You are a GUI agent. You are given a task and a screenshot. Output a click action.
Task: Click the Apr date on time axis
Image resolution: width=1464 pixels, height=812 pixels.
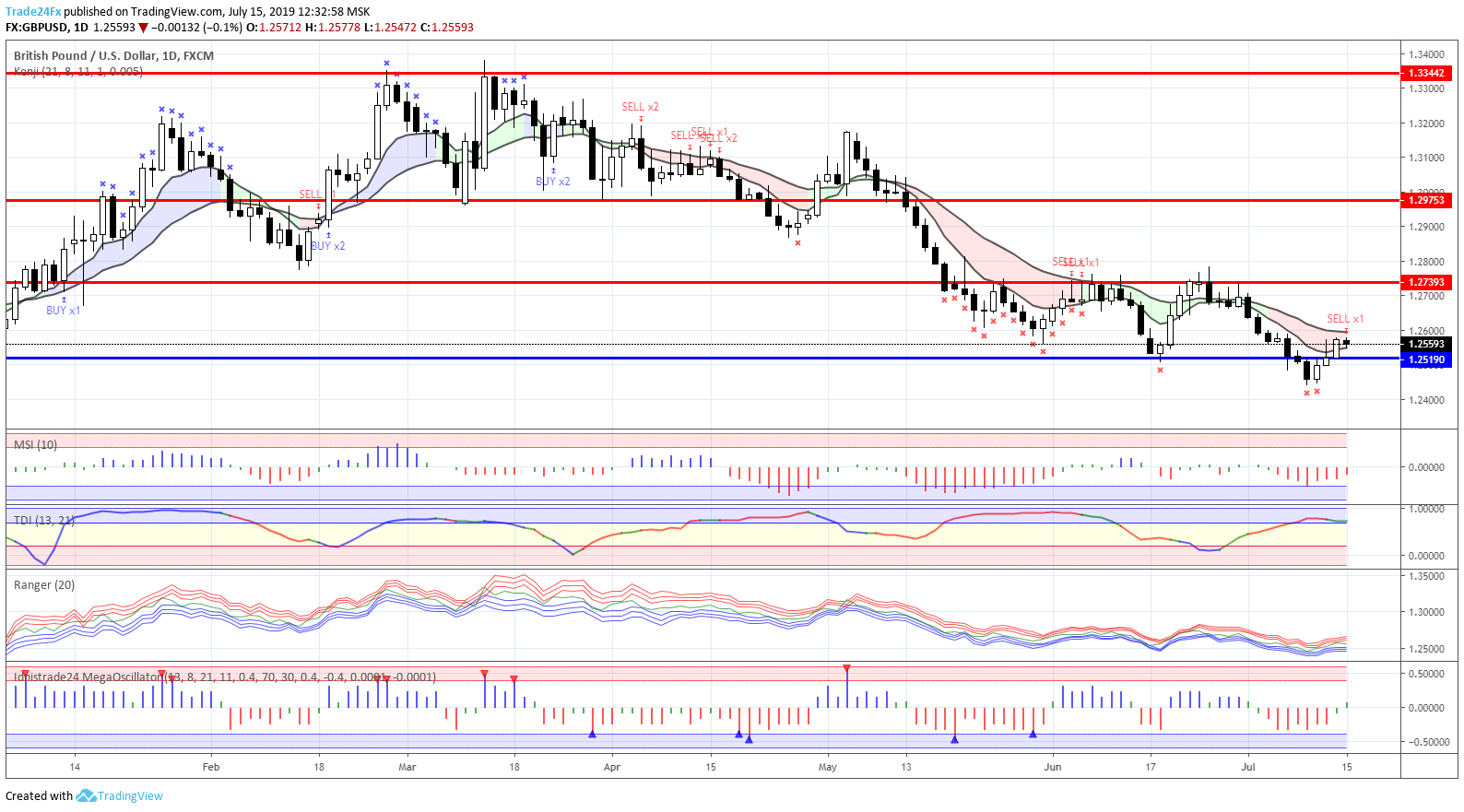pyautogui.click(x=612, y=767)
